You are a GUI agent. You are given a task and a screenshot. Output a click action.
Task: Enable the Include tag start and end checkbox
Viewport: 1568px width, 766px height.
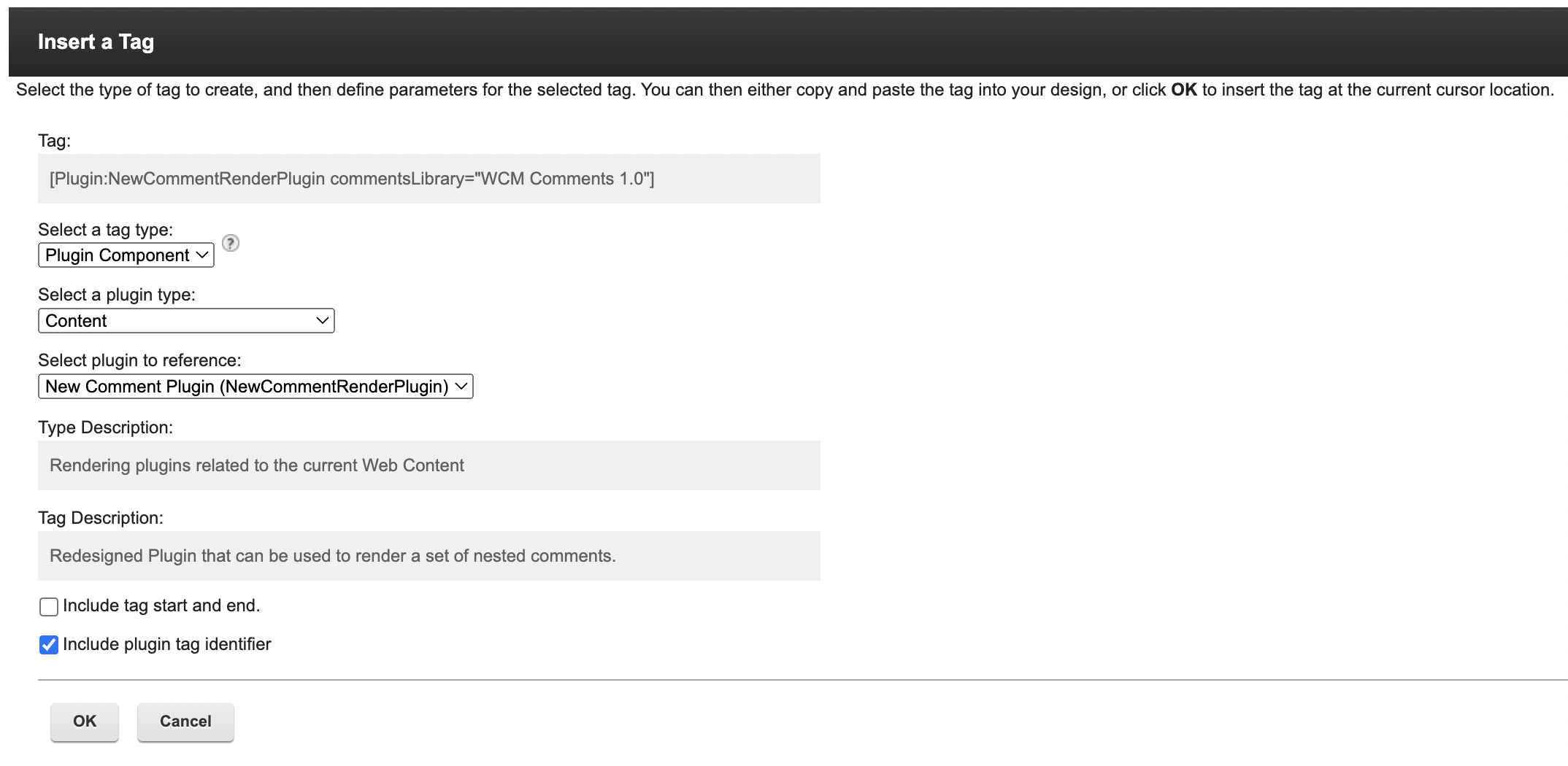tap(49, 607)
